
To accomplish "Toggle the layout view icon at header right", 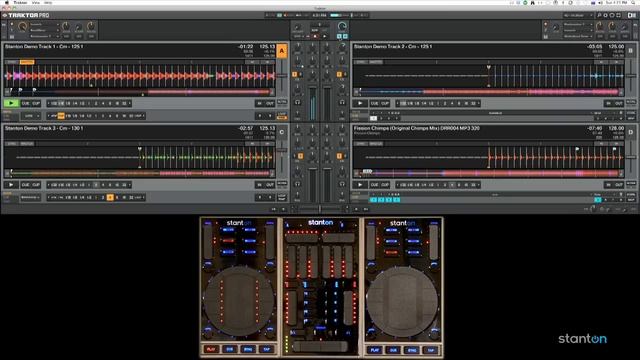I will (x=631, y=15).
